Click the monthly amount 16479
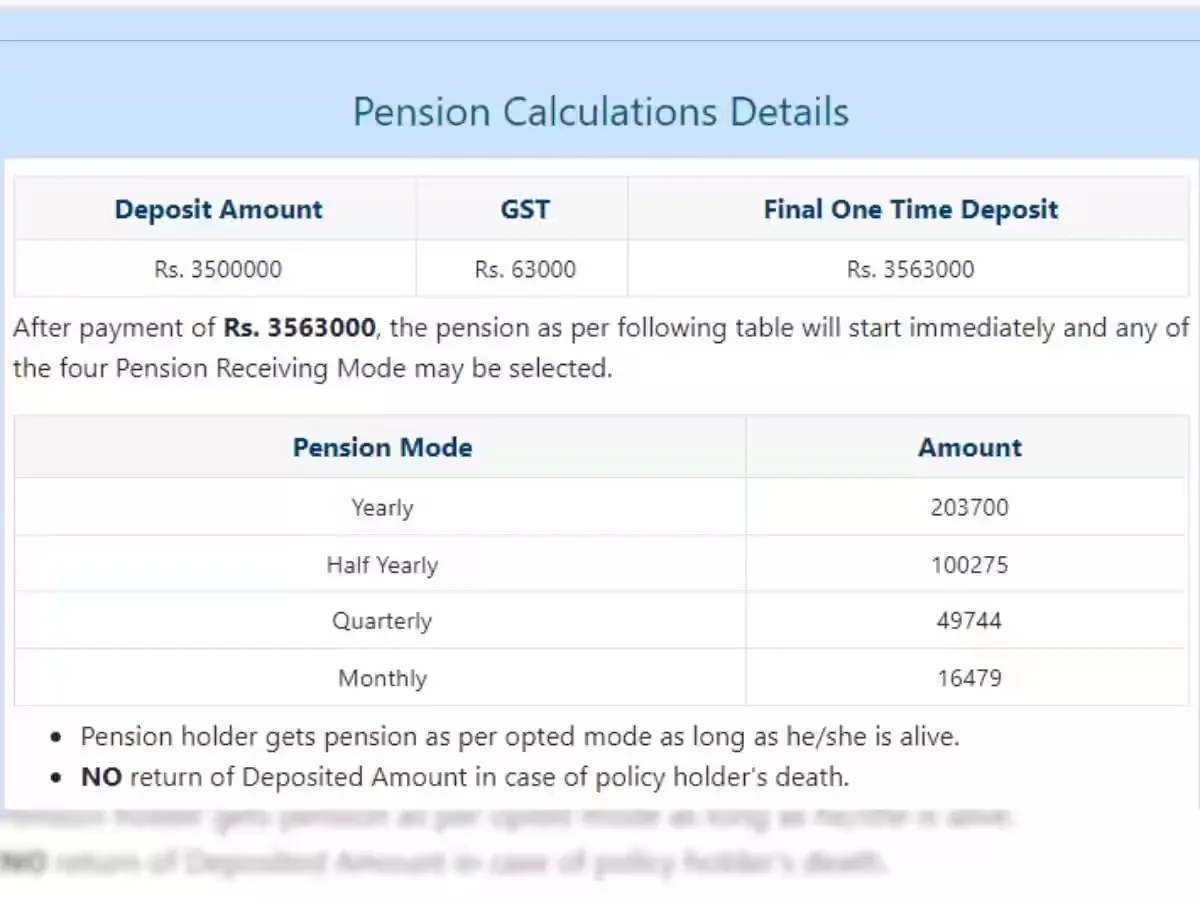Viewport: 1200px width, 900px height. click(969, 678)
